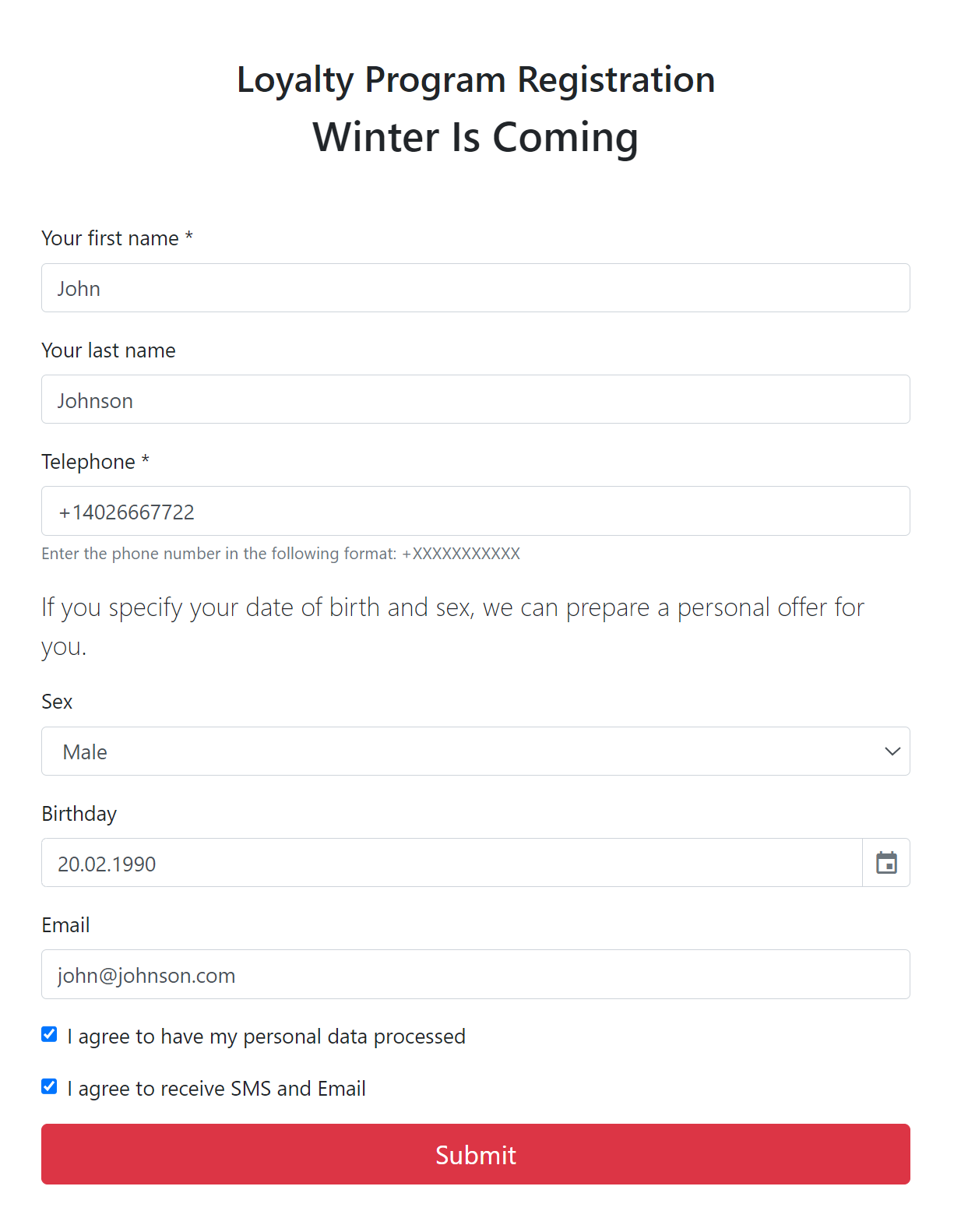Click the 'Your last name' field label

(108, 350)
